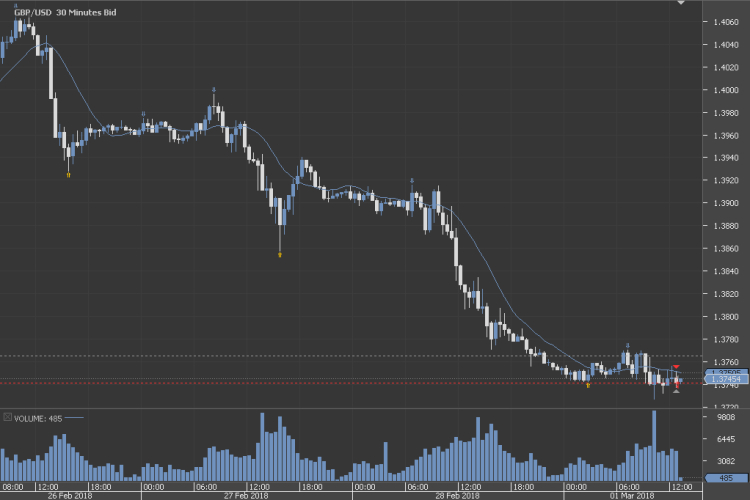Image resolution: width=750 pixels, height=500 pixels.
Task: Click the blue down-arrow fractal near the 1.4000 level
Action: pos(214,89)
